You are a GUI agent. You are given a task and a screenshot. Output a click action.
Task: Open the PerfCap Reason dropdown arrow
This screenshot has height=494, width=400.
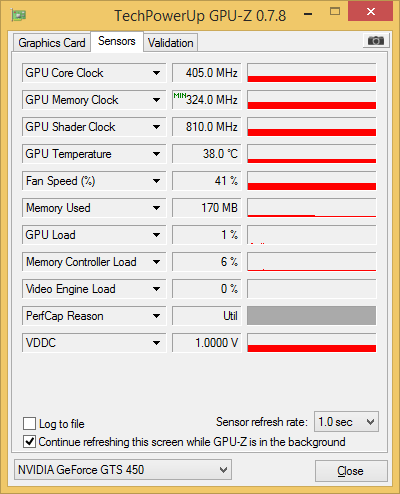point(156,316)
